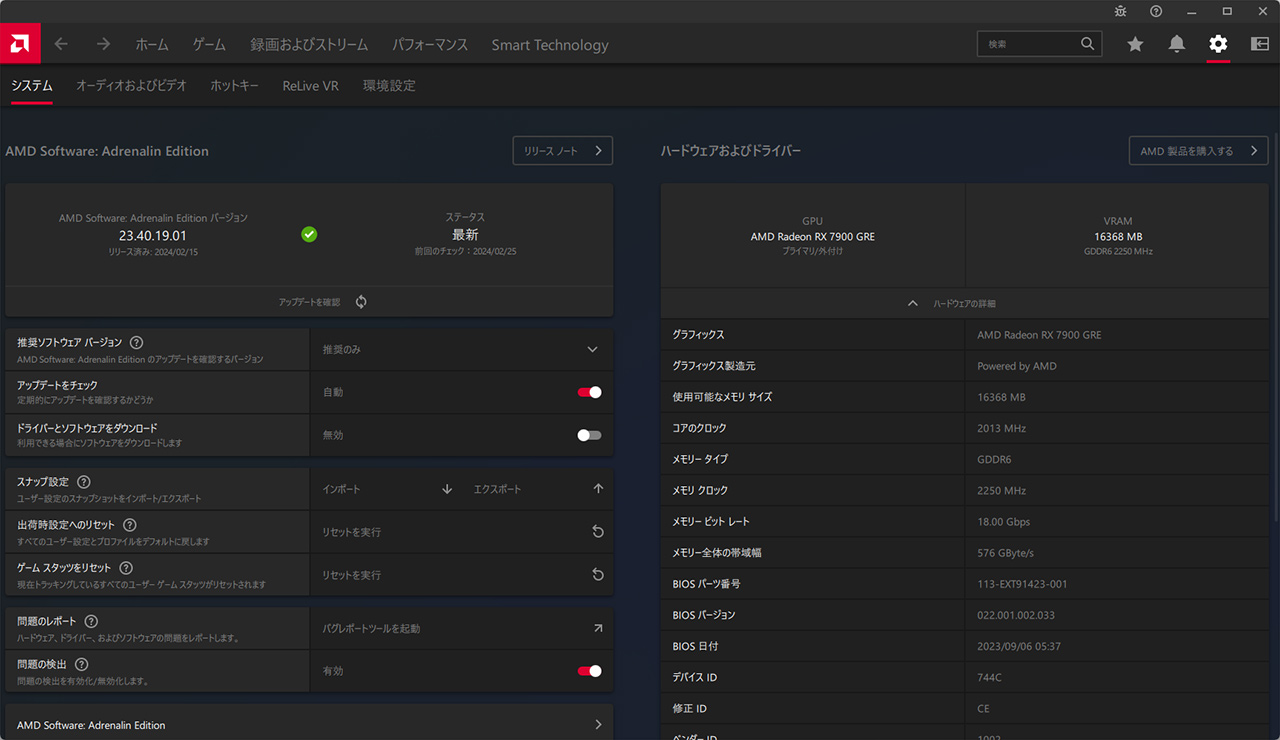Show help icon for スナップ設定
The width and height of the screenshot is (1280, 740).
[x=84, y=482]
